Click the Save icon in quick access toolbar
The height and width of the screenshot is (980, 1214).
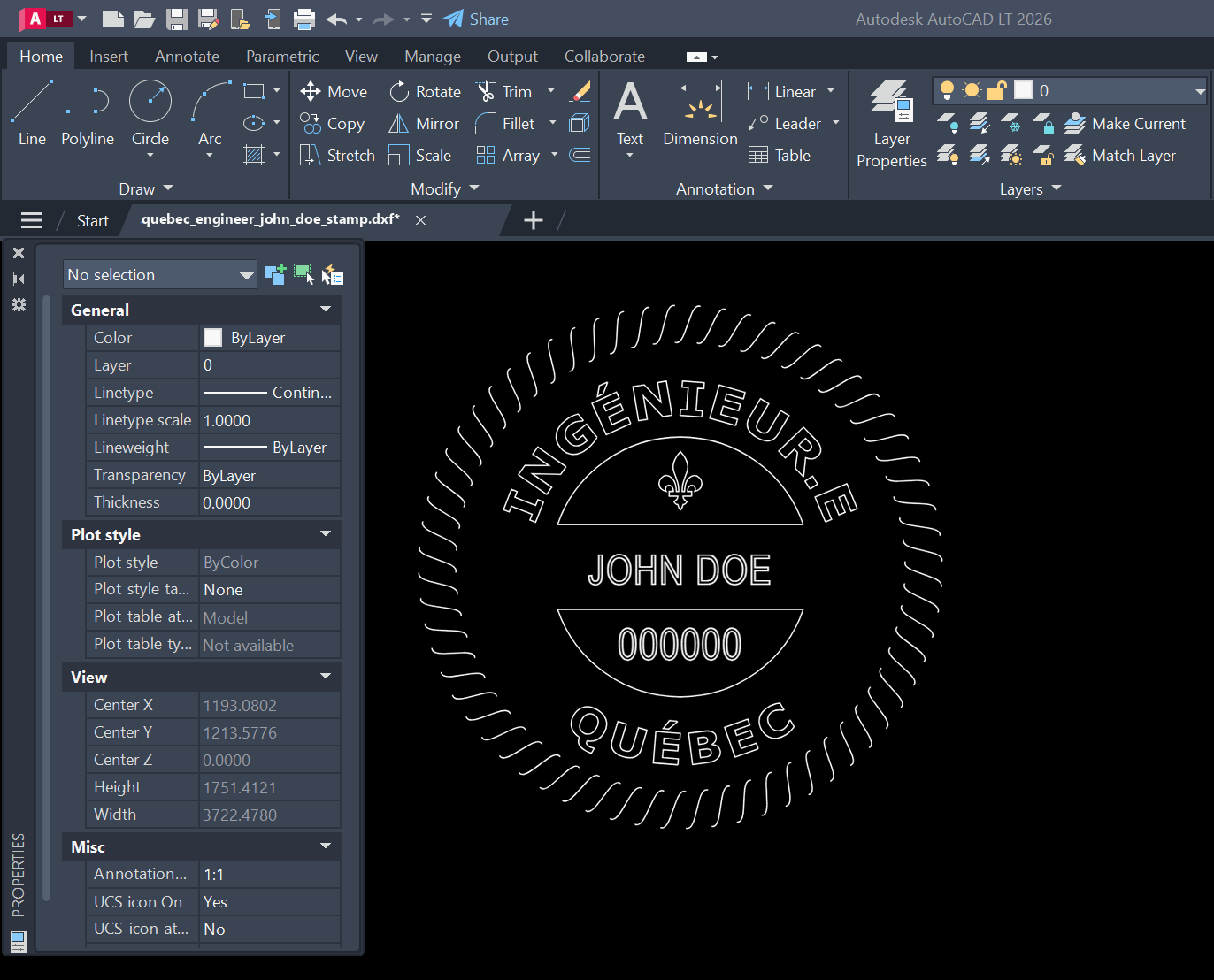[177, 19]
